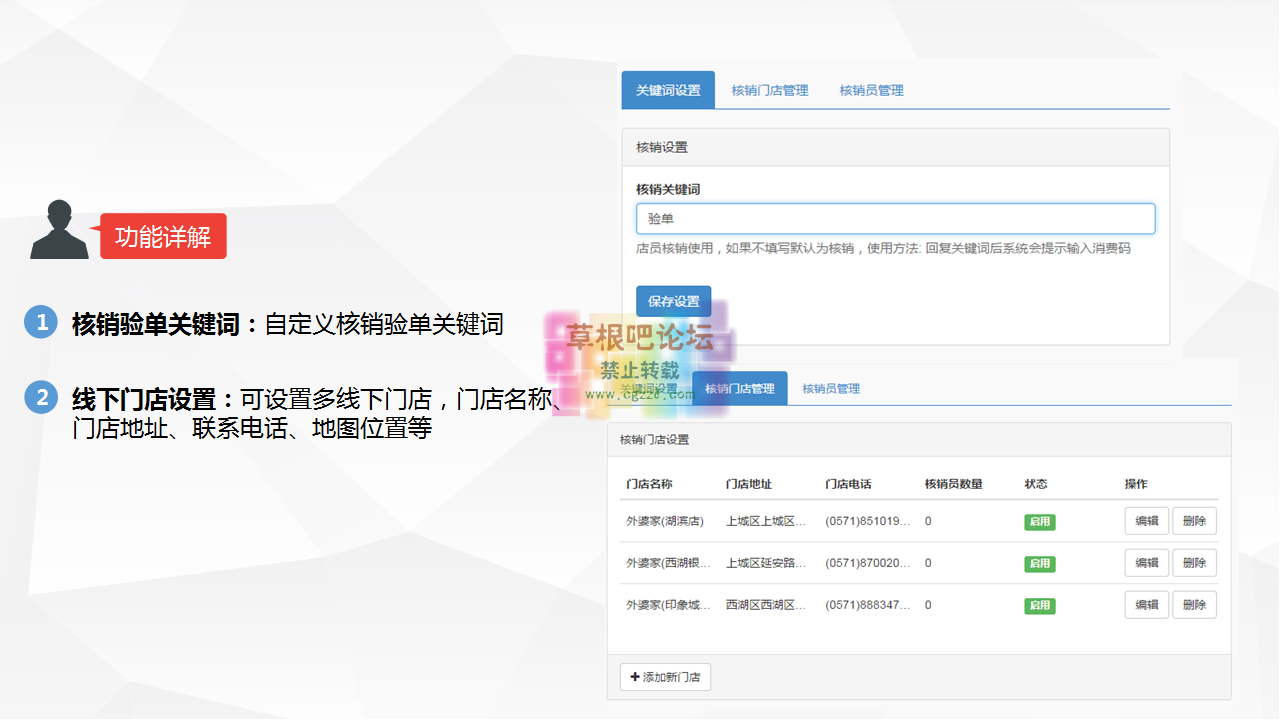This screenshot has height=720, width=1280.
Task: Edit the 外婆家(湖滨店) store entry
Action: (1146, 521)
